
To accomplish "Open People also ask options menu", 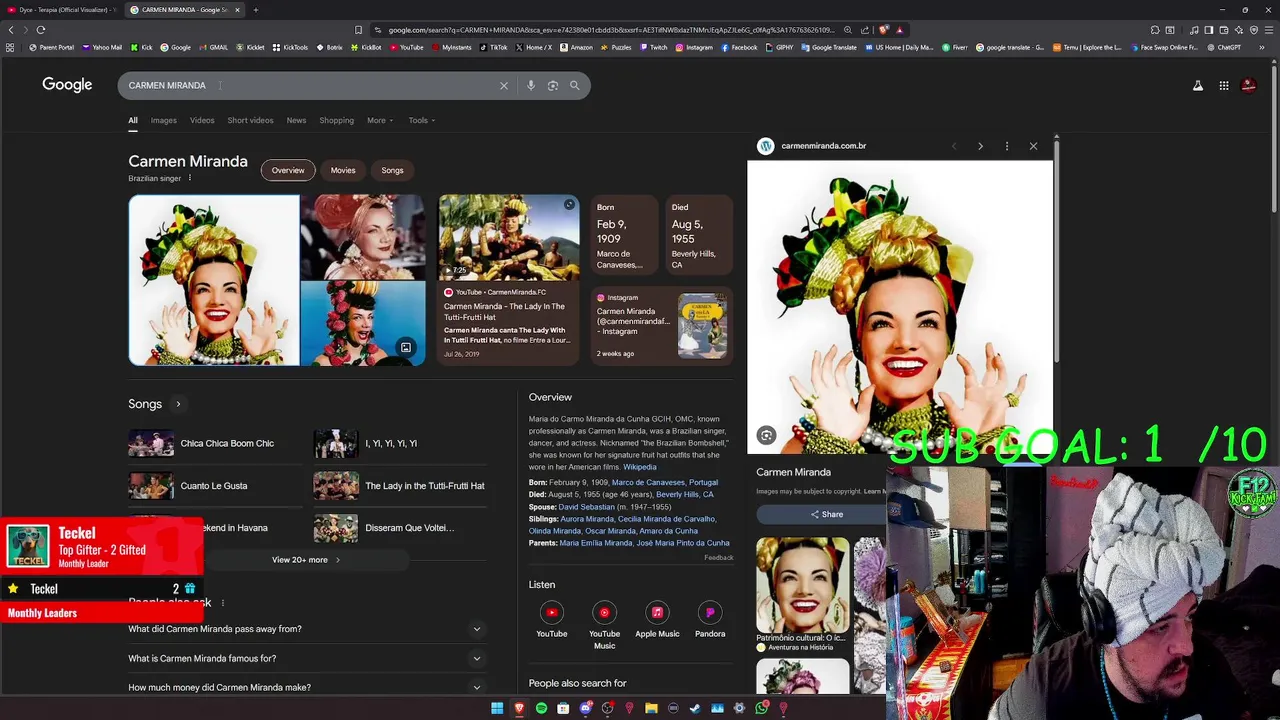I will pyautogui.click(x=223, y=603).
